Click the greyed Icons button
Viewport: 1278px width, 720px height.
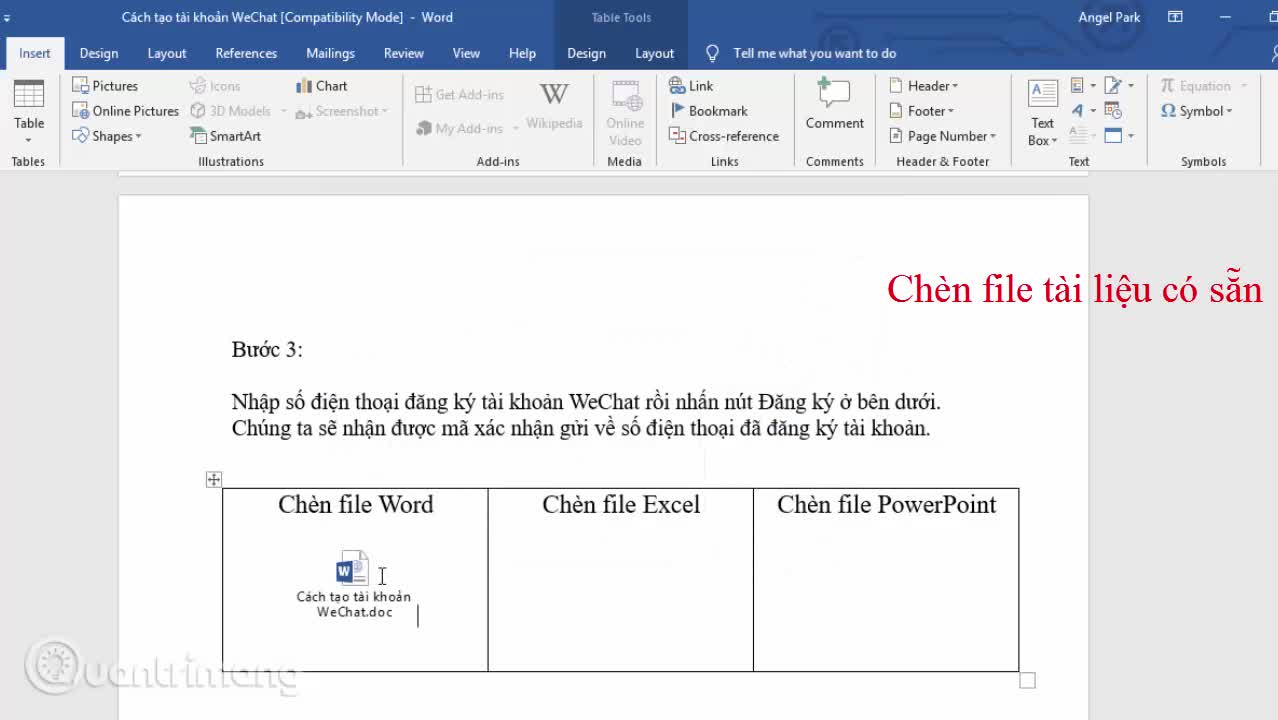(x=215, y=86)
